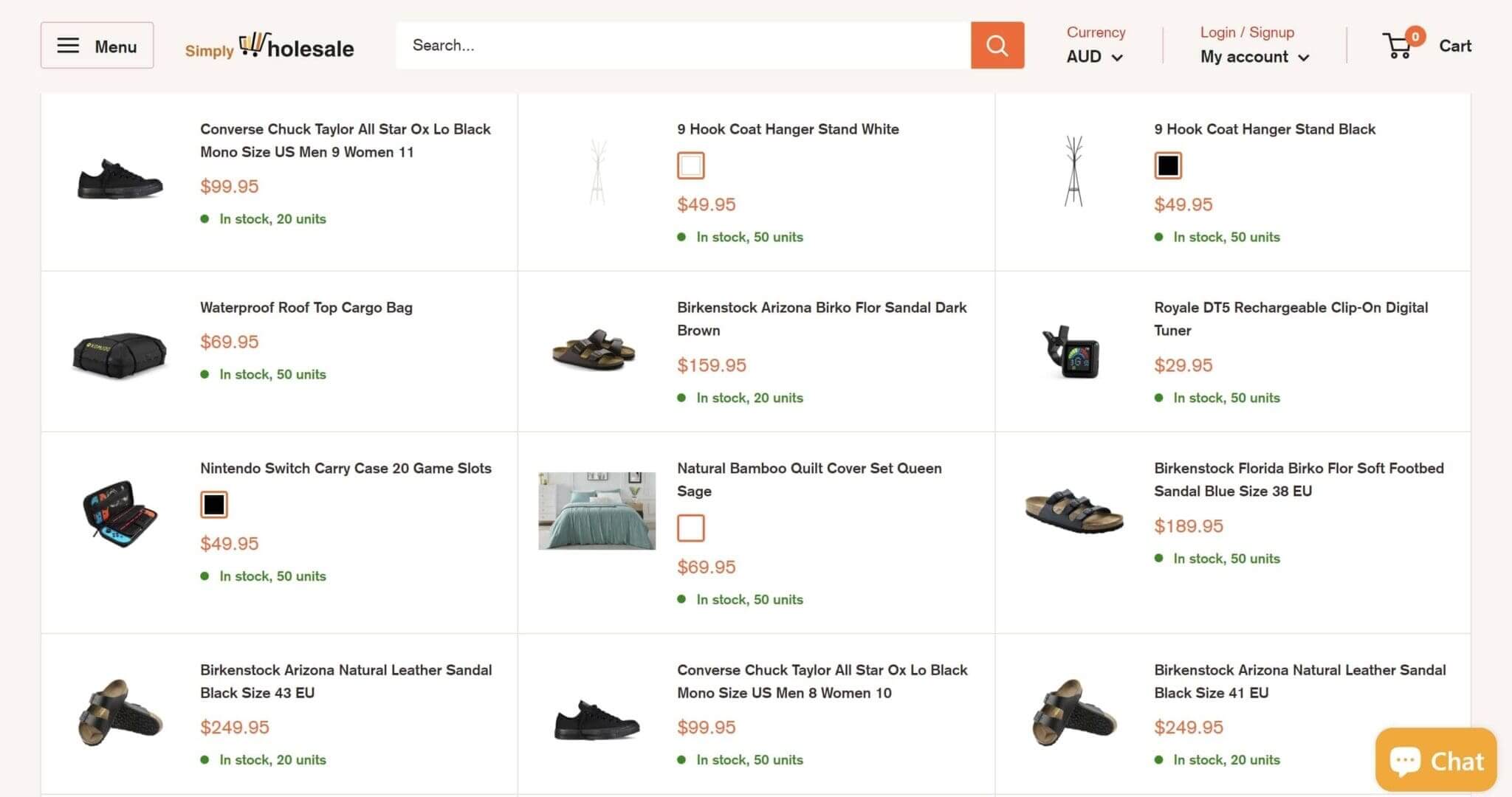The height and width of the screenshot is (797, 1512).
Task: Click the Royale DT5 Digital Tuner thumbnail
Action: click(1073, 352)
